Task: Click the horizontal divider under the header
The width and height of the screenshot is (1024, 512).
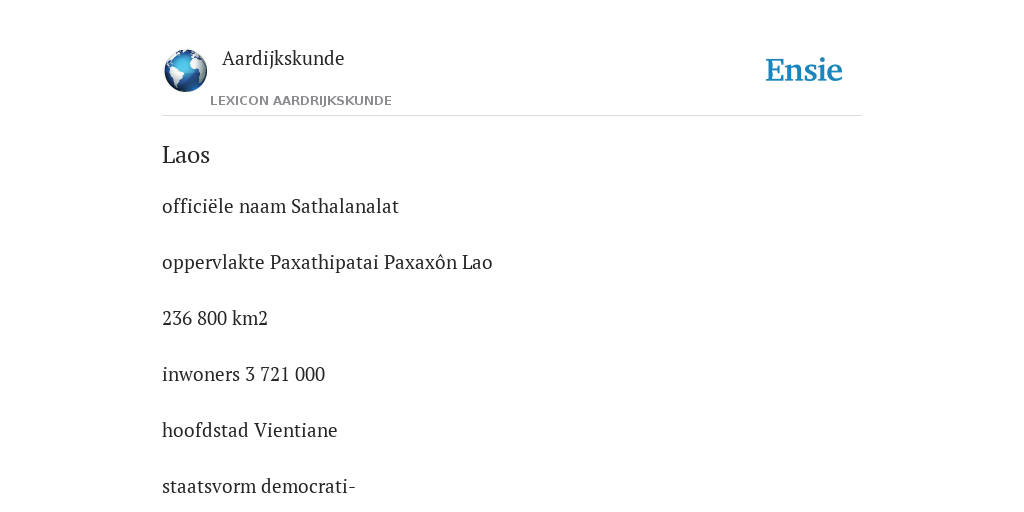Action: 512,116
